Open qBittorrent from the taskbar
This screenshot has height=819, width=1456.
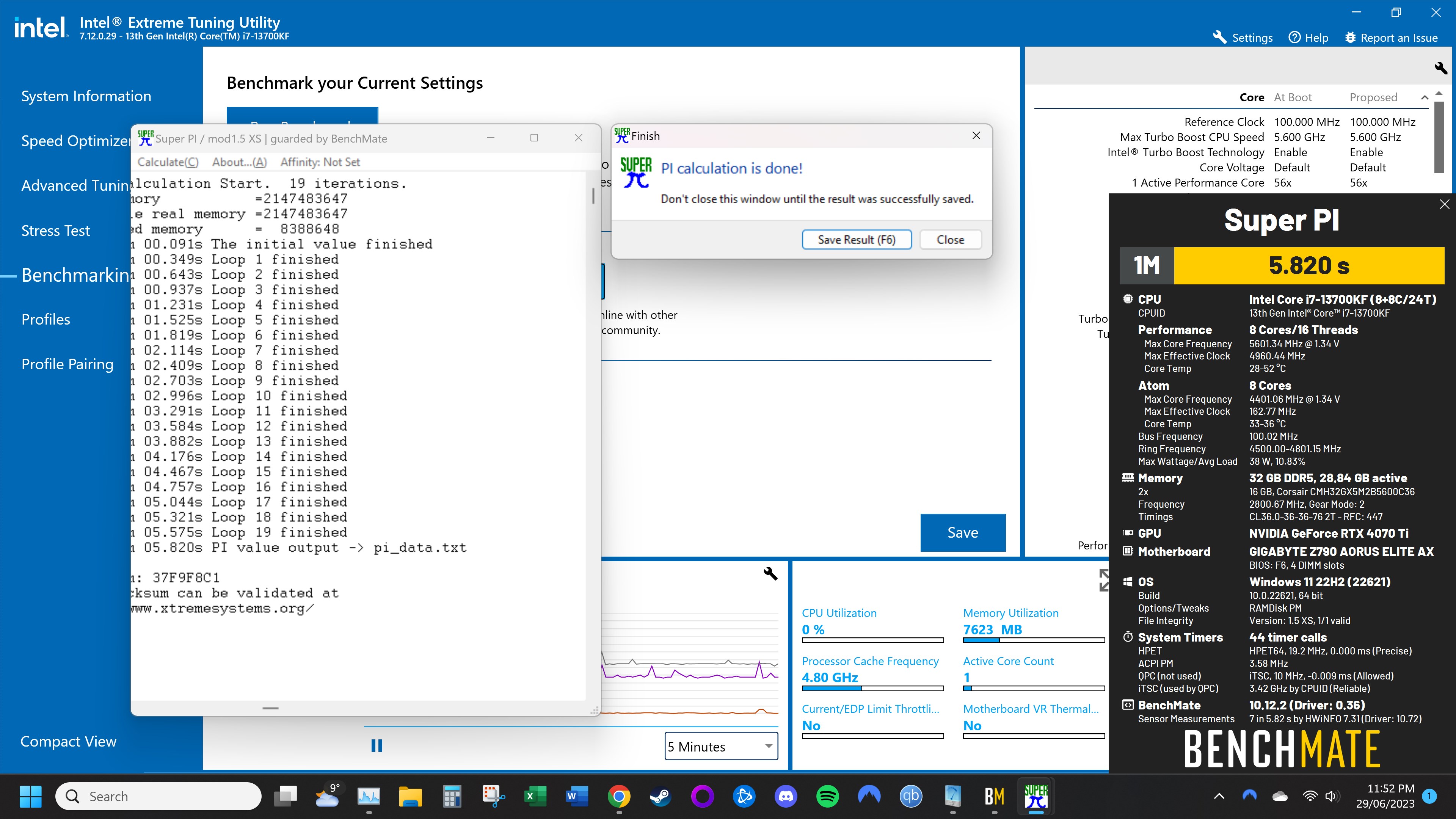[x=910, y=797]
